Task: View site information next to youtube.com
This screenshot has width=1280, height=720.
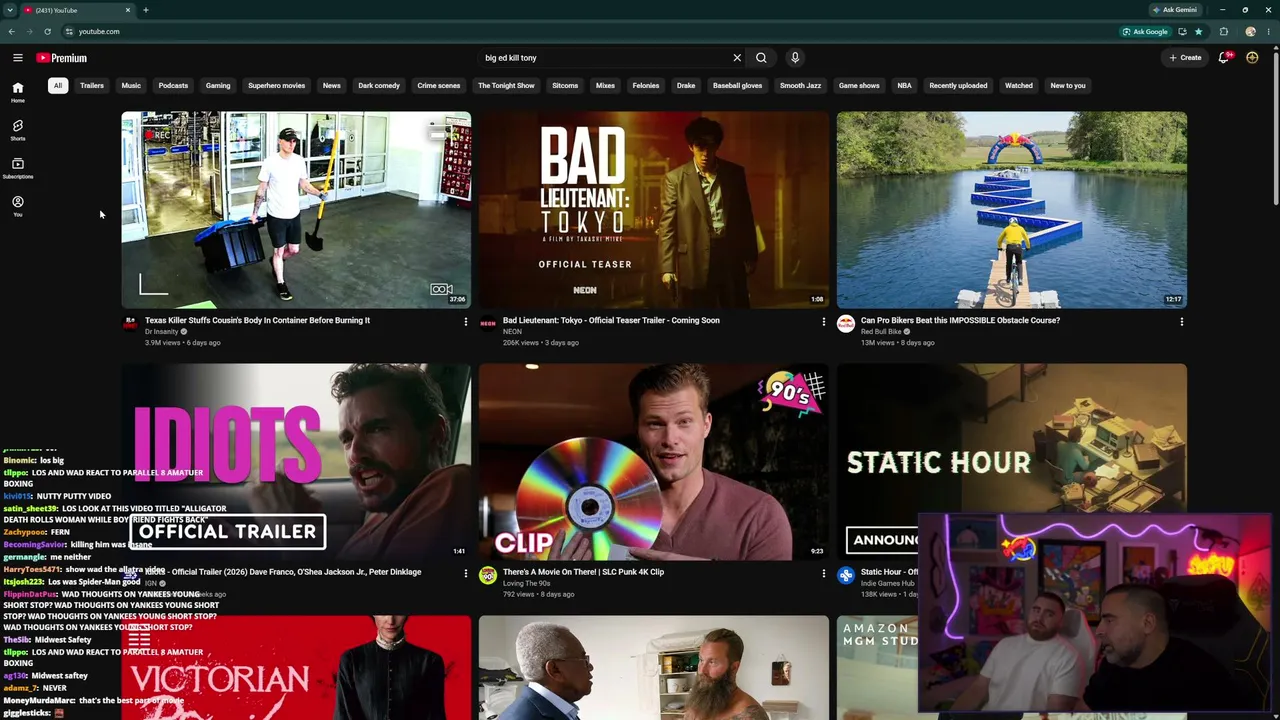Action: pos(68,32)
